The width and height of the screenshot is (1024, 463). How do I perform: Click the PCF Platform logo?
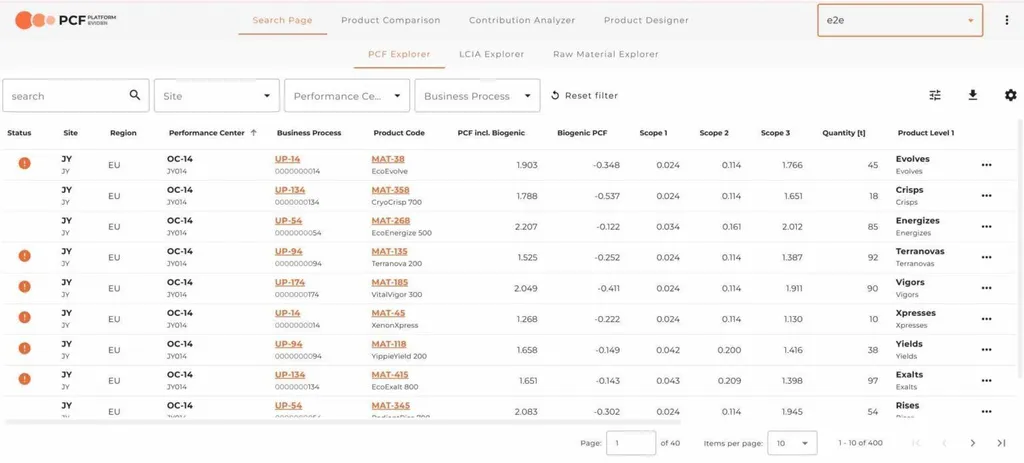(65, 20)
